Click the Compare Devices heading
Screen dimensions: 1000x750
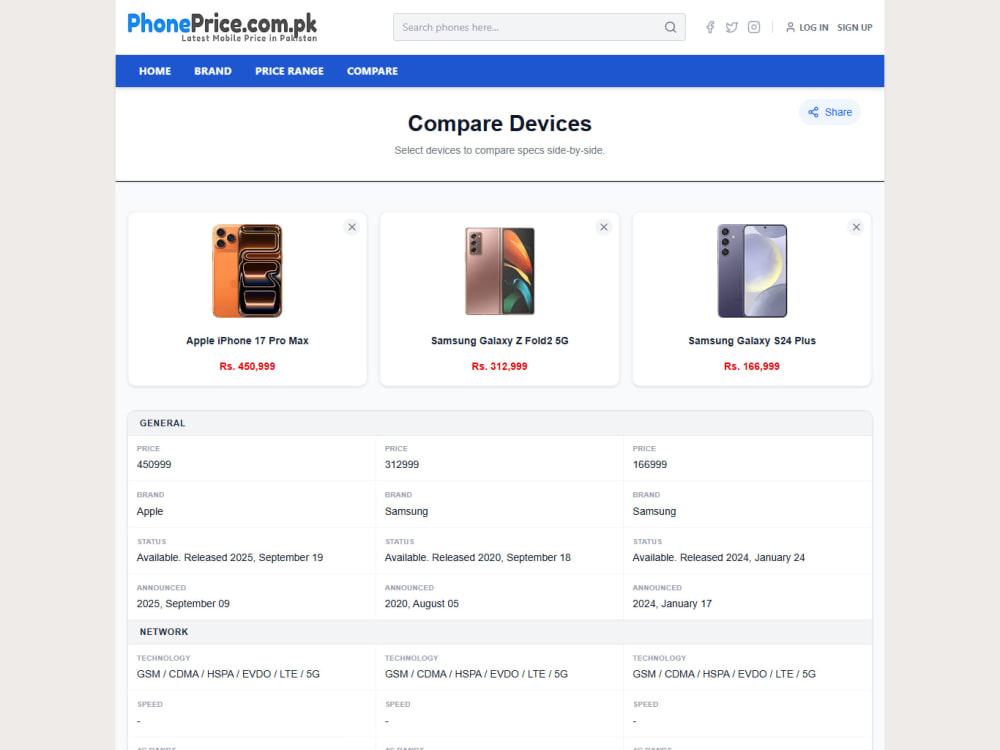tap(500, 124)
